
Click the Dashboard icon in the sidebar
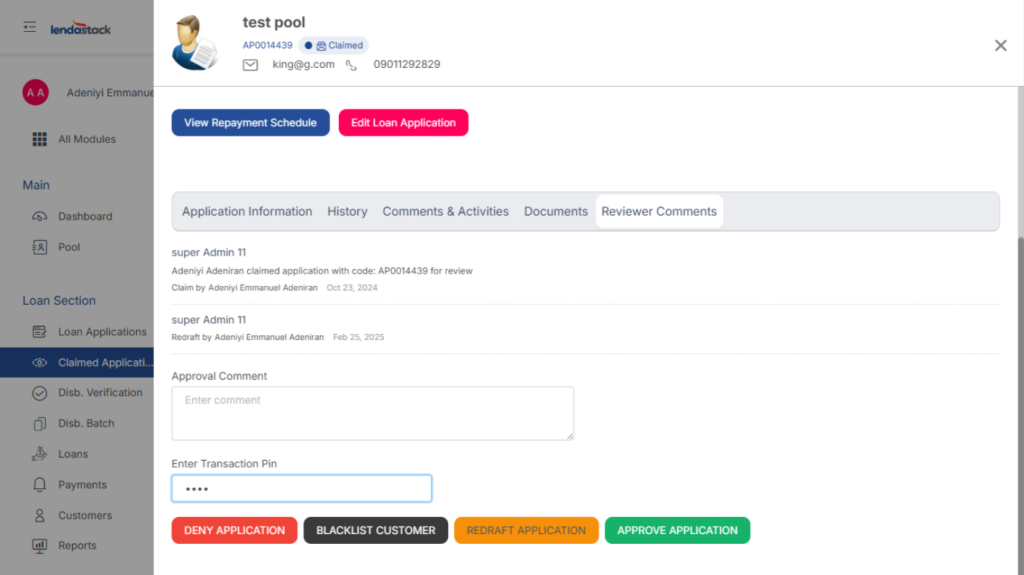[40, 216]
